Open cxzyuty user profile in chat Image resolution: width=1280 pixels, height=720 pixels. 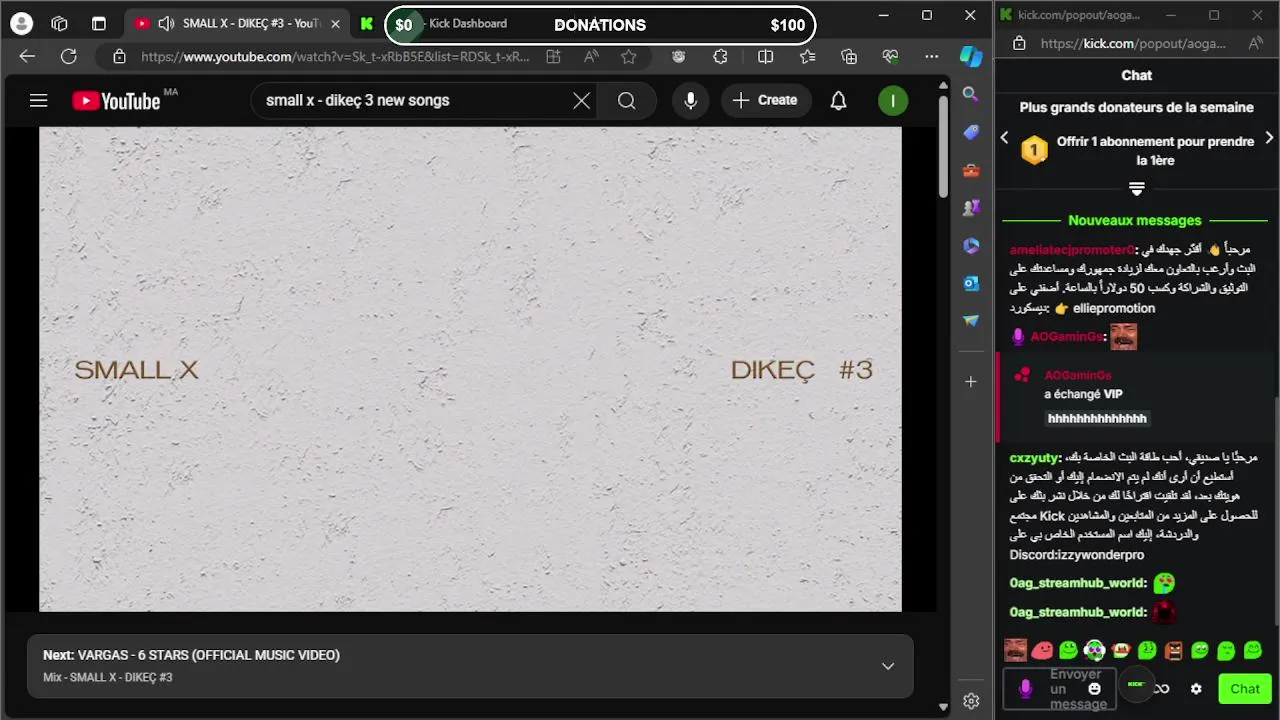point(1034,458)
